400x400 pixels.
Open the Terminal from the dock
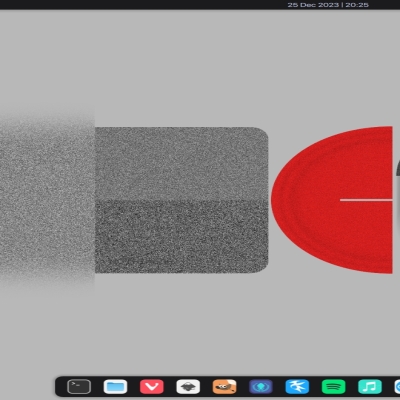[79, 387]
